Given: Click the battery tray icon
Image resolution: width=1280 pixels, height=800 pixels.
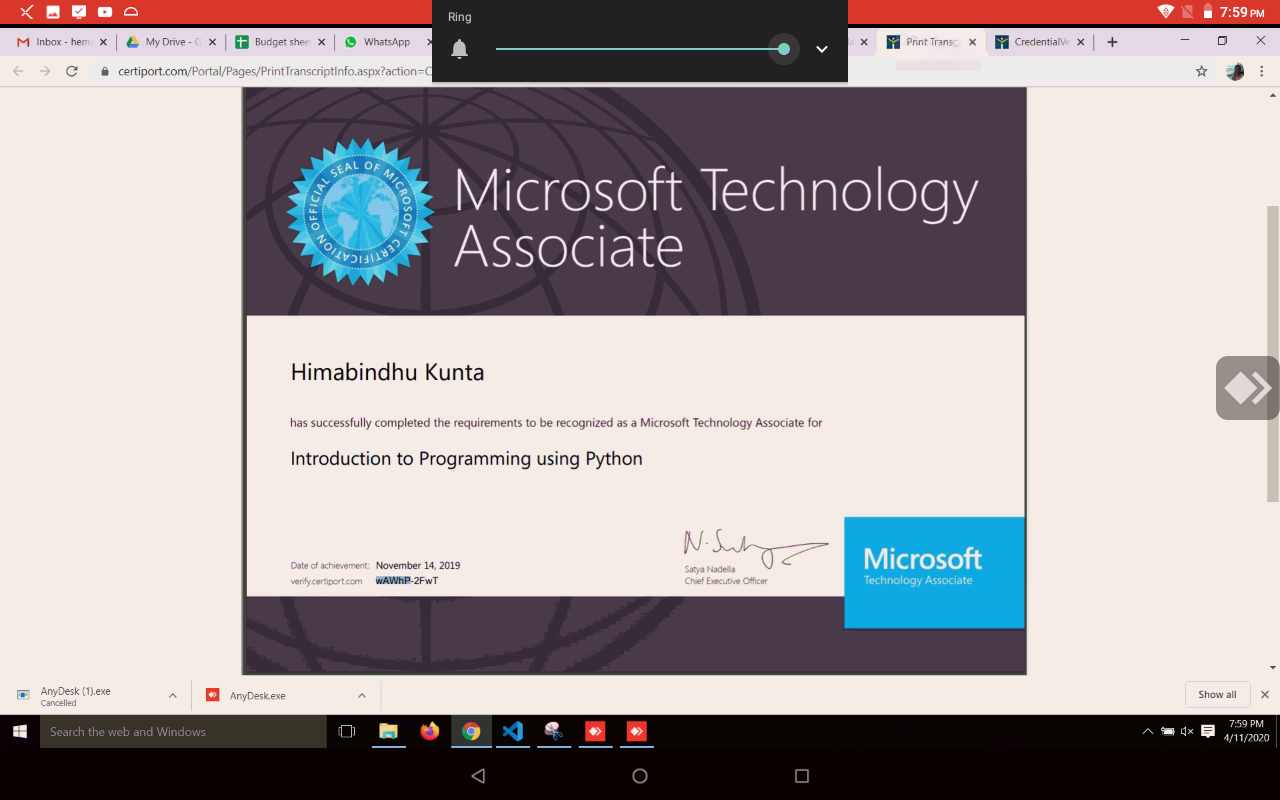Looking at the screenshot, I should pos(1167,731).
